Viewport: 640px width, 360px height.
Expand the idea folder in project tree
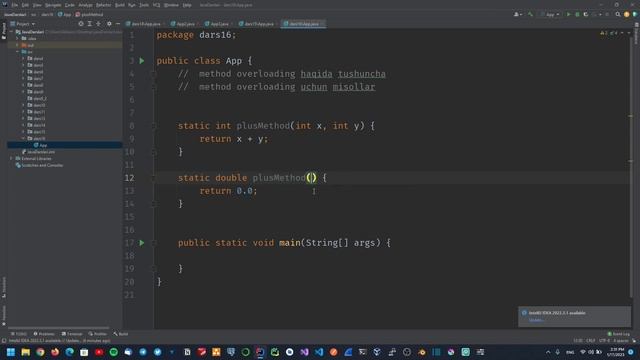(18, 38)
